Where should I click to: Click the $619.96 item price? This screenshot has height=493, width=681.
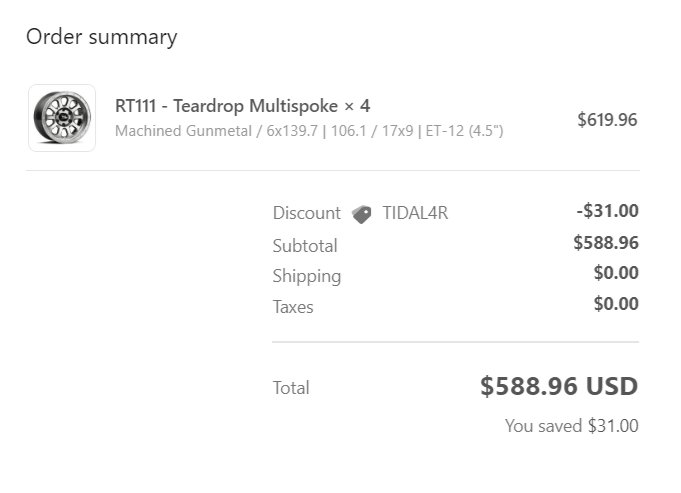pos(607,120)
